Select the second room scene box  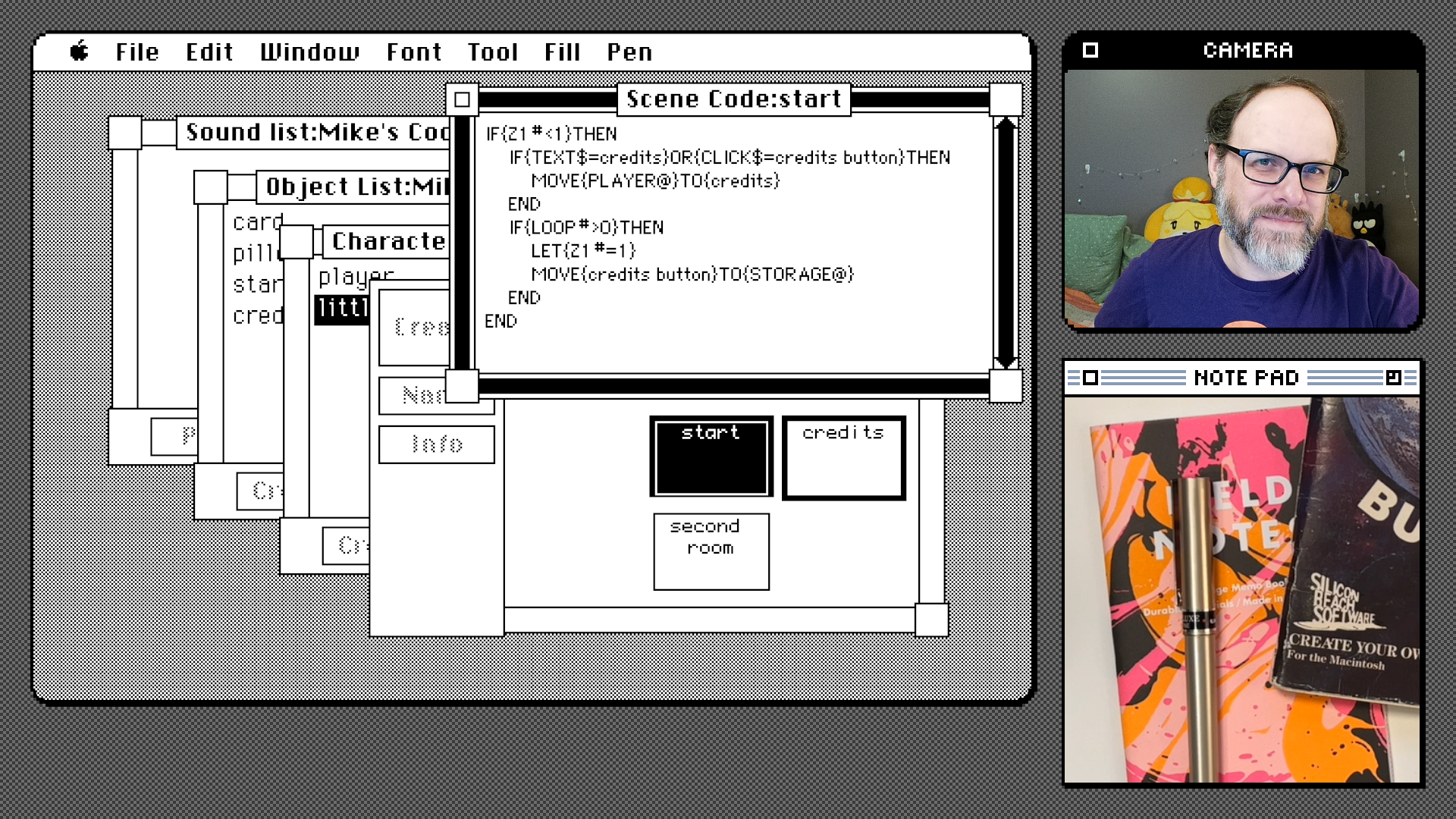[711, 551]
